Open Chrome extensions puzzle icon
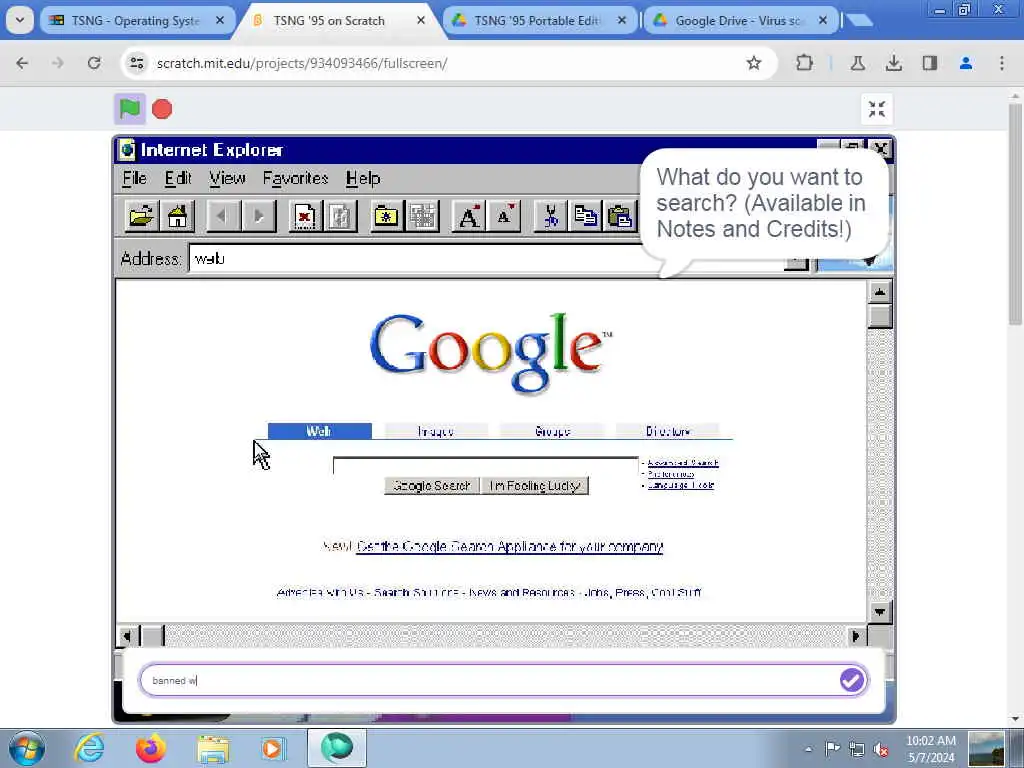Image resolution: width=1024 pixels, height=768 pixels. click(805, 63)
